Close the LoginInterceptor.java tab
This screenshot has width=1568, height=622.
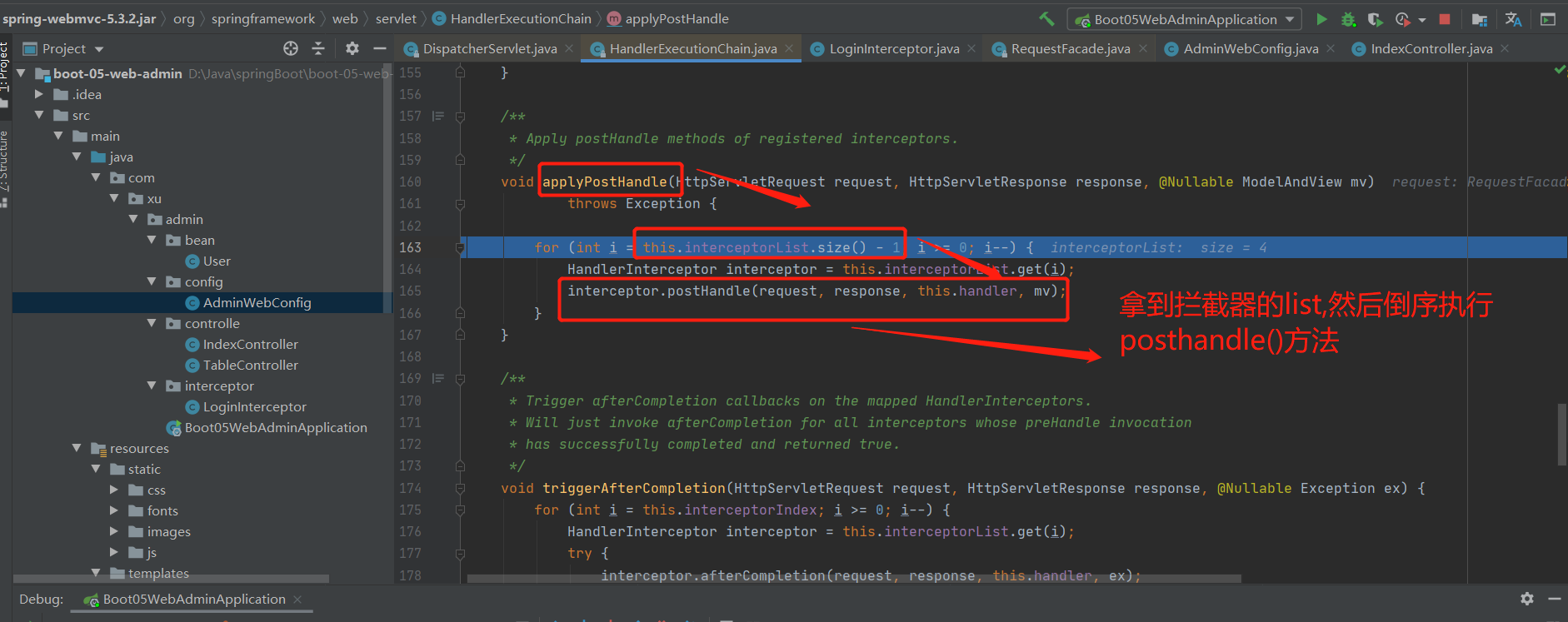pyautogui.click(x=971, y=49)
